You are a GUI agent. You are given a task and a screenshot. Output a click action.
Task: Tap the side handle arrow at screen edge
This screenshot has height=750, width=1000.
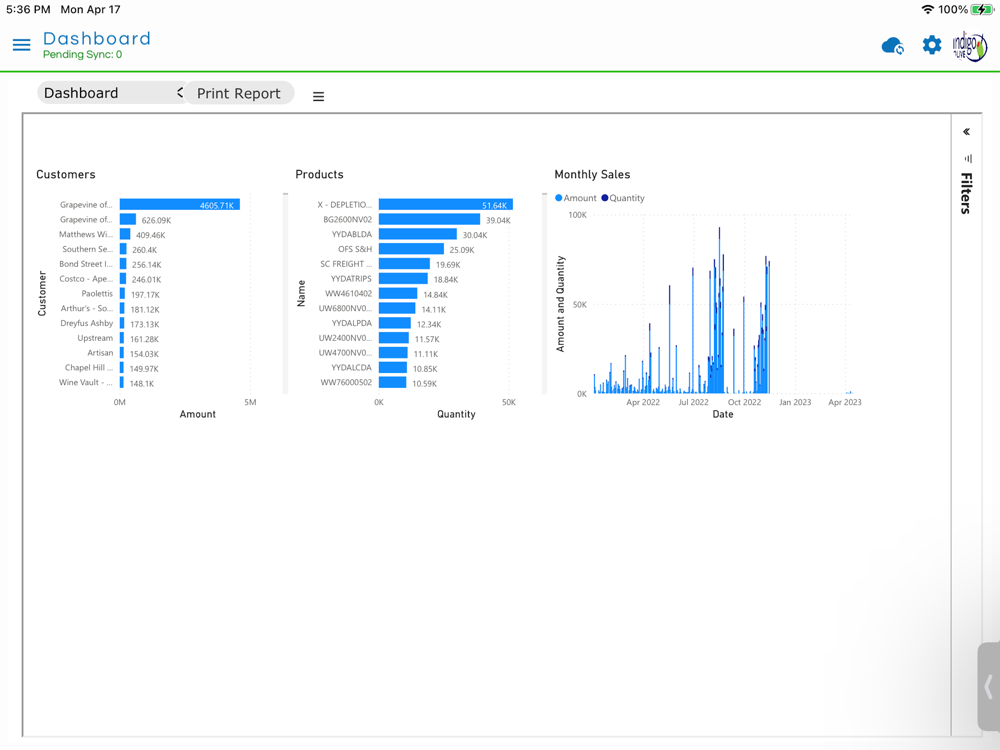click(x=989, y=687)
